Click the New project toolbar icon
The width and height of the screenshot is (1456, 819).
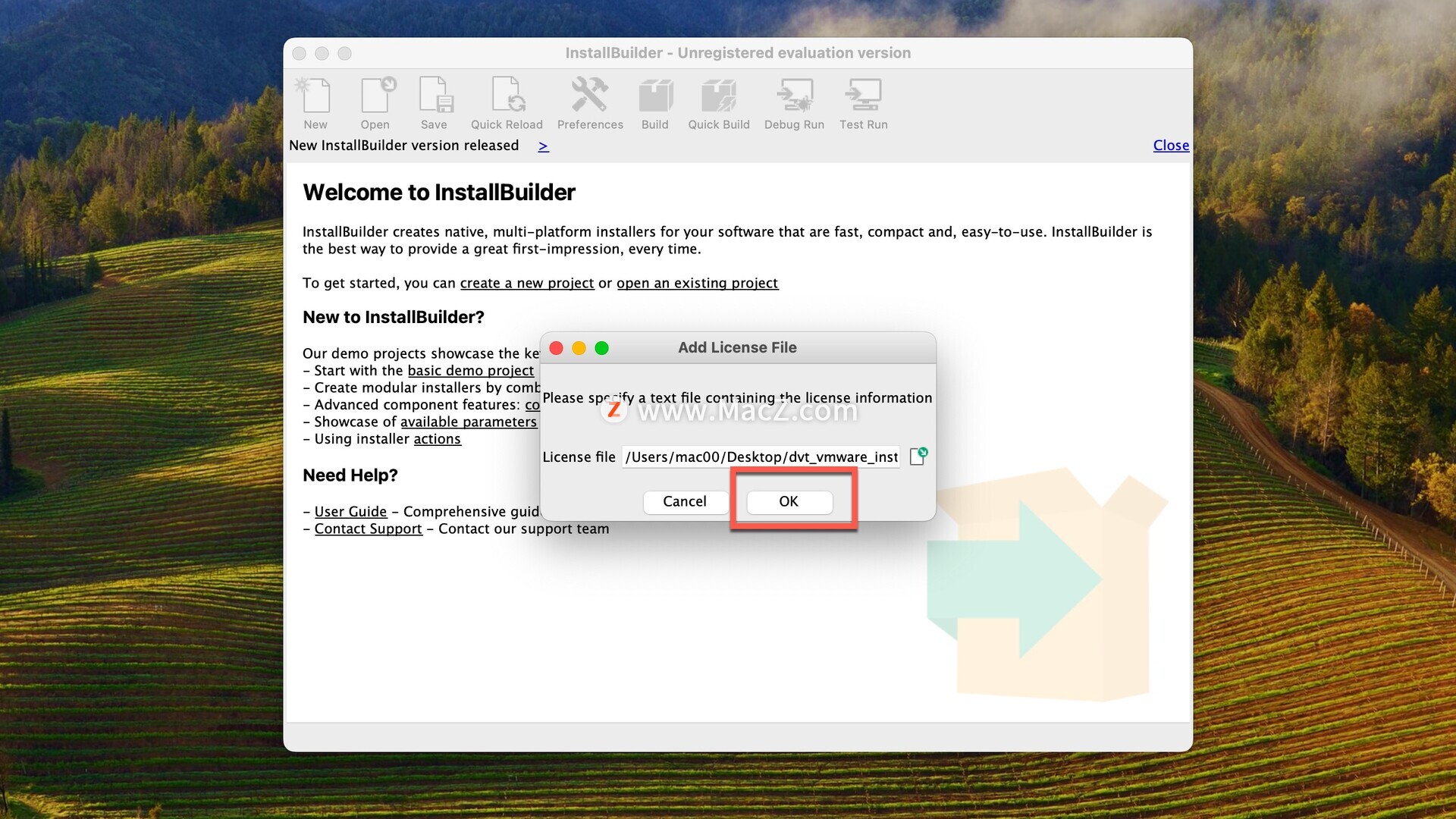pos(315,104)
